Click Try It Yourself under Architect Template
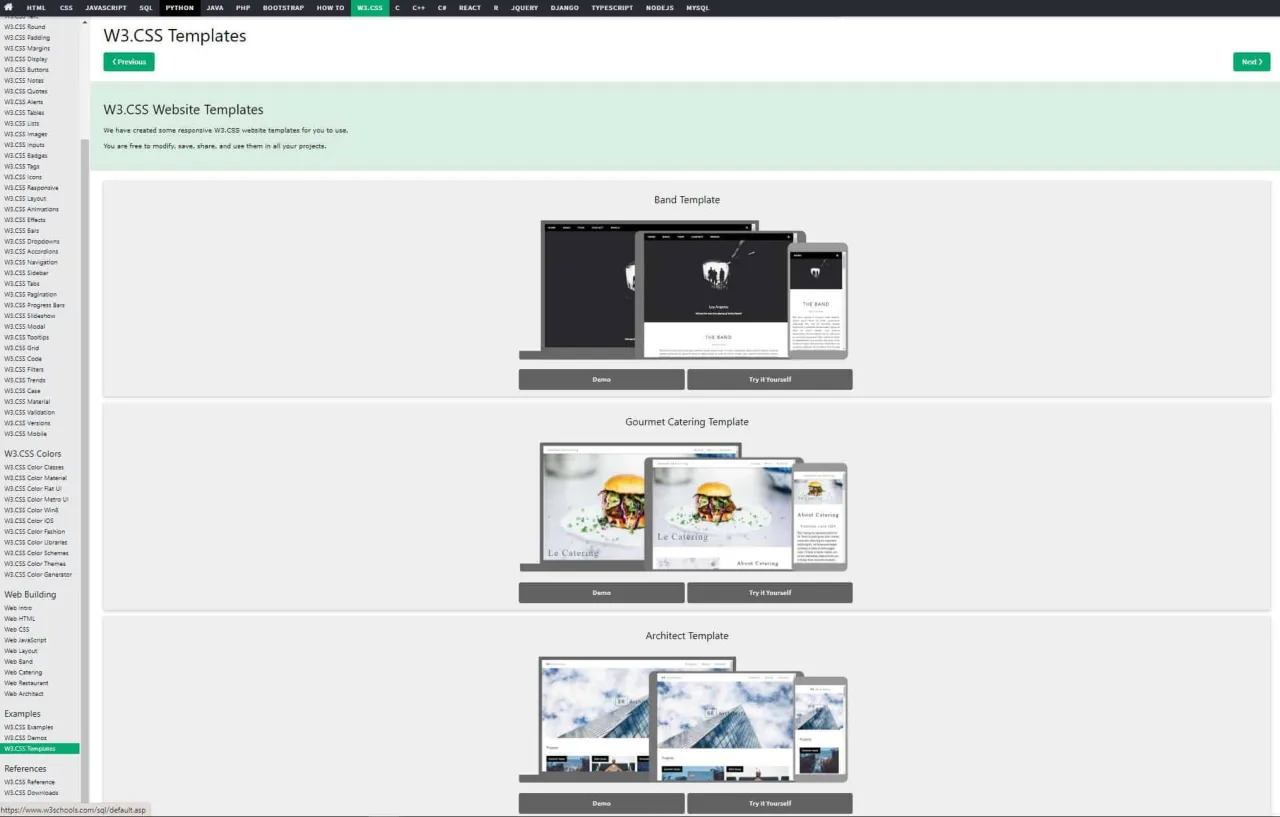 tap(769, 803)
